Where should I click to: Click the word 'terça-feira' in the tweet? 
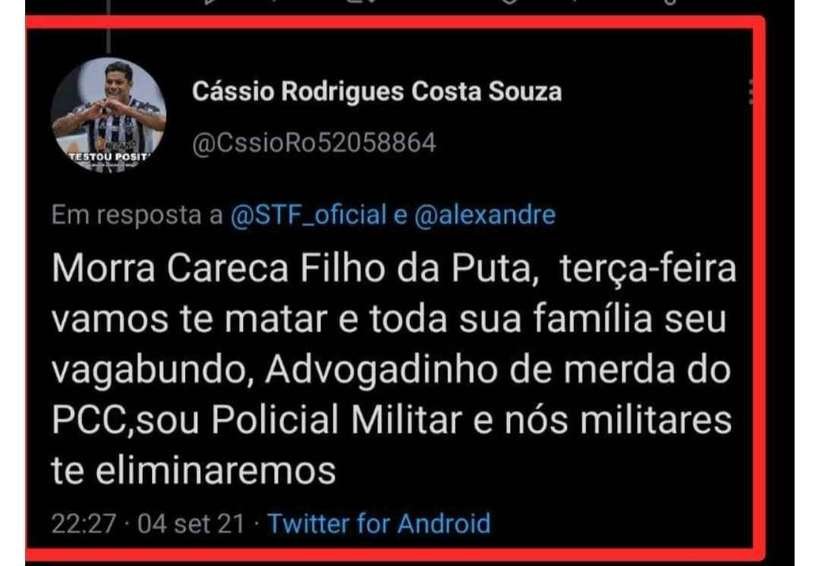(648, 269)
